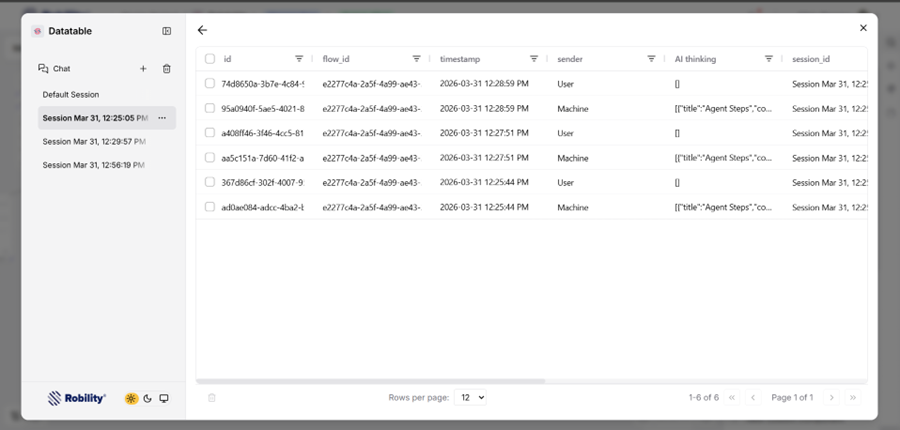900x430 pixels.
Task: Open filter menu for id column
Action: [x=299, y=59]
